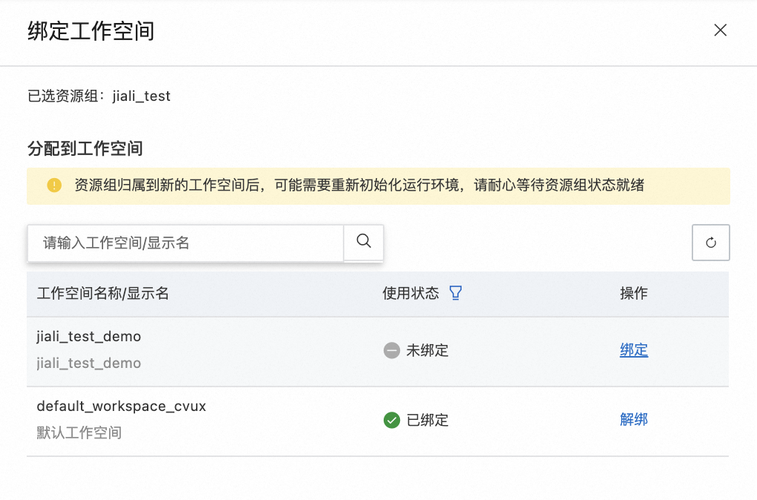Click the 工作空间名称/显示名 column header

point(103,293)
